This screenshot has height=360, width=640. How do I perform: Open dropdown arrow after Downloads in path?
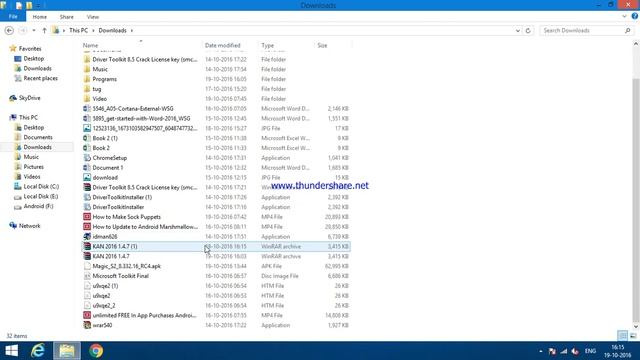[132, 31]
